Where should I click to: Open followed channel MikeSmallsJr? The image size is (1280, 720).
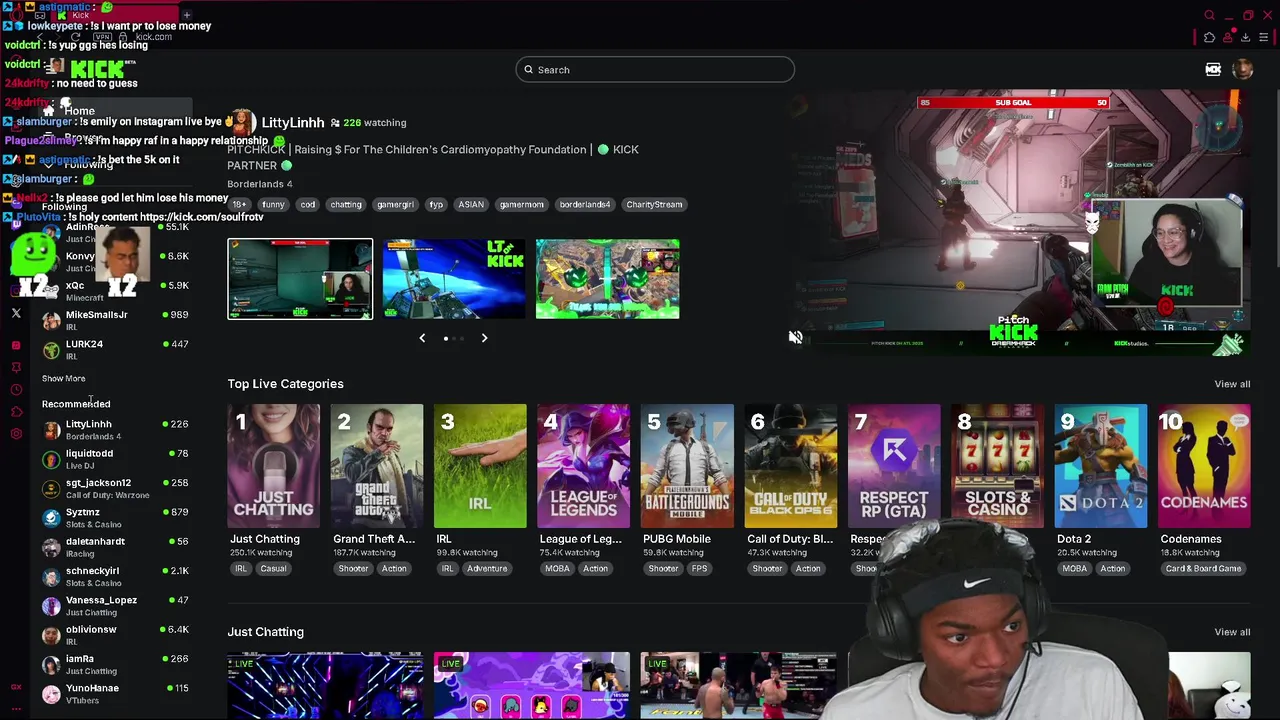(x=115, y=320)
